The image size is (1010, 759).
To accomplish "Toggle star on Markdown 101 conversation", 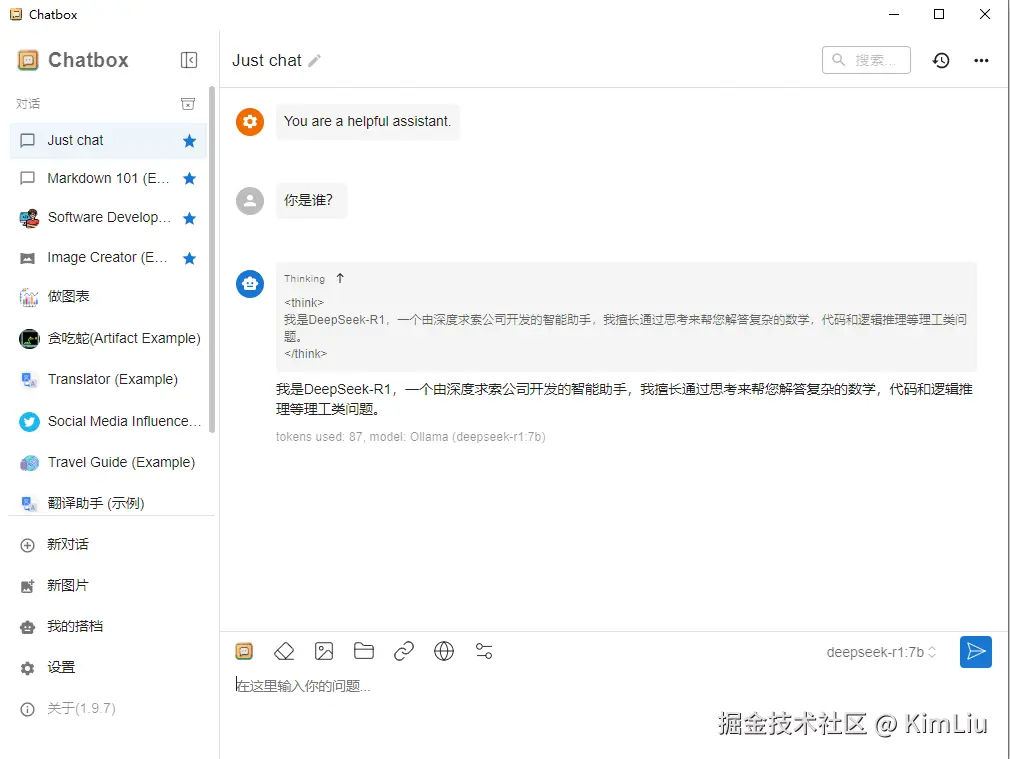I will pyautogui.click(x=189, y=178).
